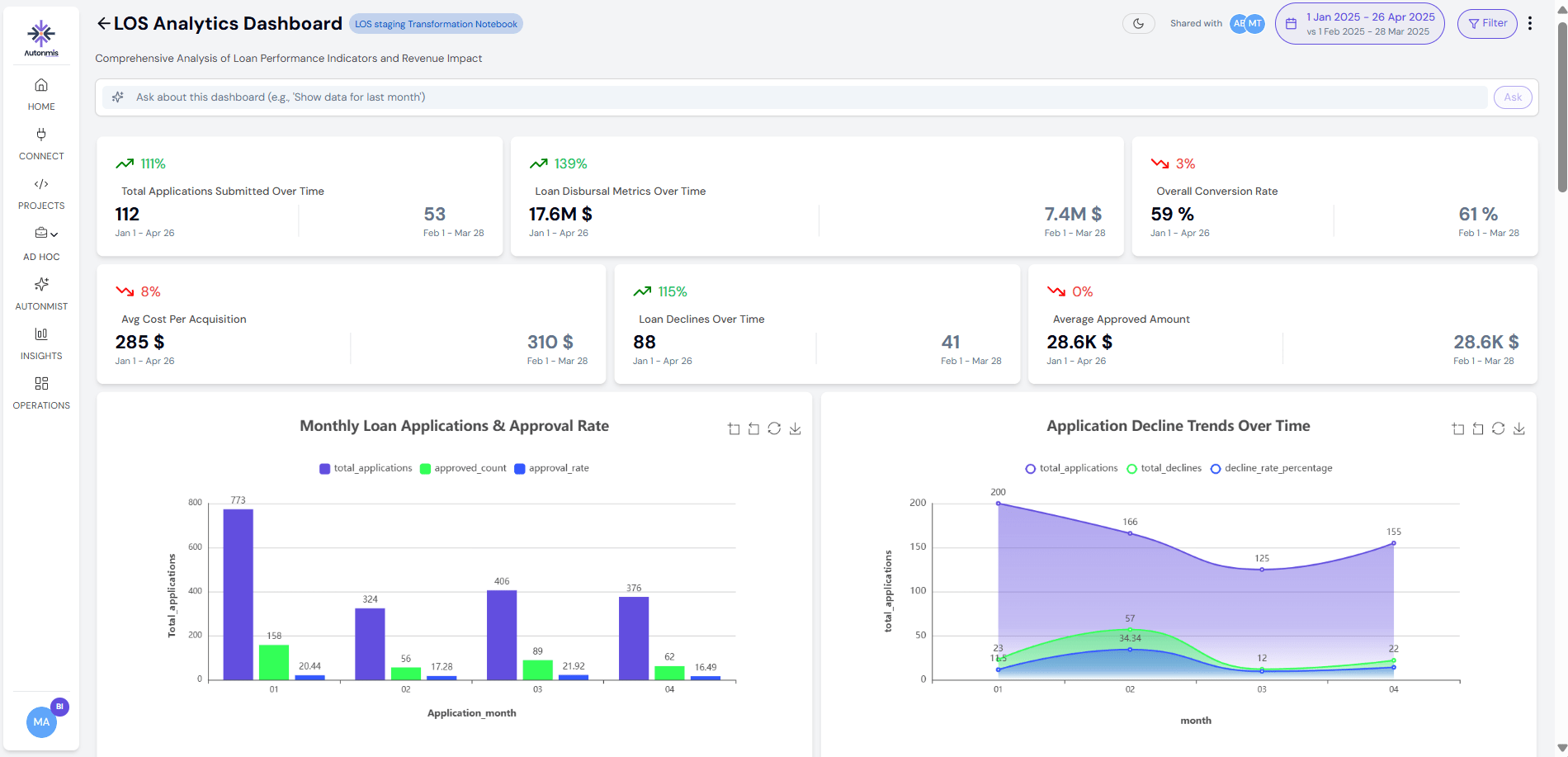1568x757 pixels.
Task: Toggle dark mode with the moon switch
Action: (x=1138, y=24)
